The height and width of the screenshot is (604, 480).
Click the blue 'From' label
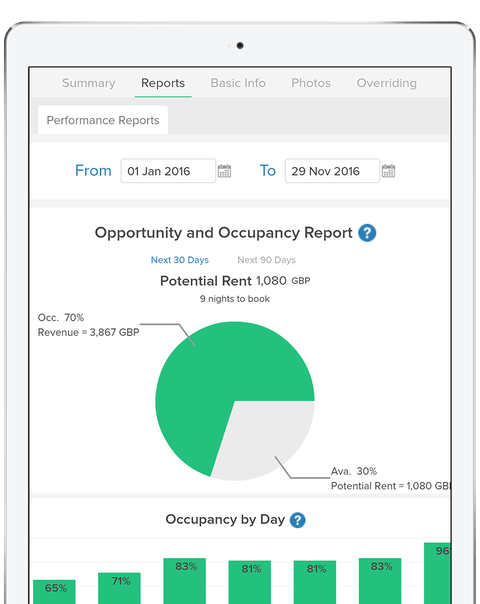click(x=93, y=171)
